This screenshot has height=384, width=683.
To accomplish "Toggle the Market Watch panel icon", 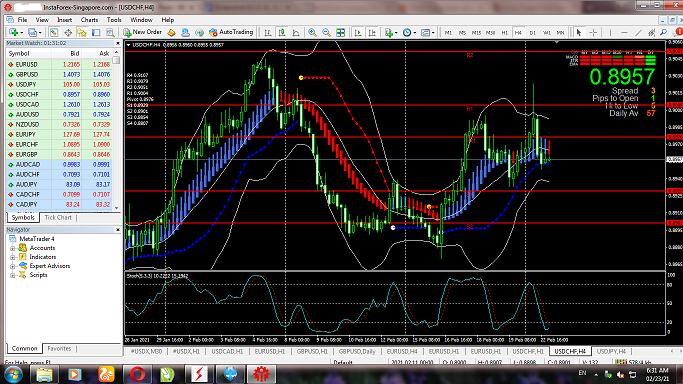I will 54,32.
